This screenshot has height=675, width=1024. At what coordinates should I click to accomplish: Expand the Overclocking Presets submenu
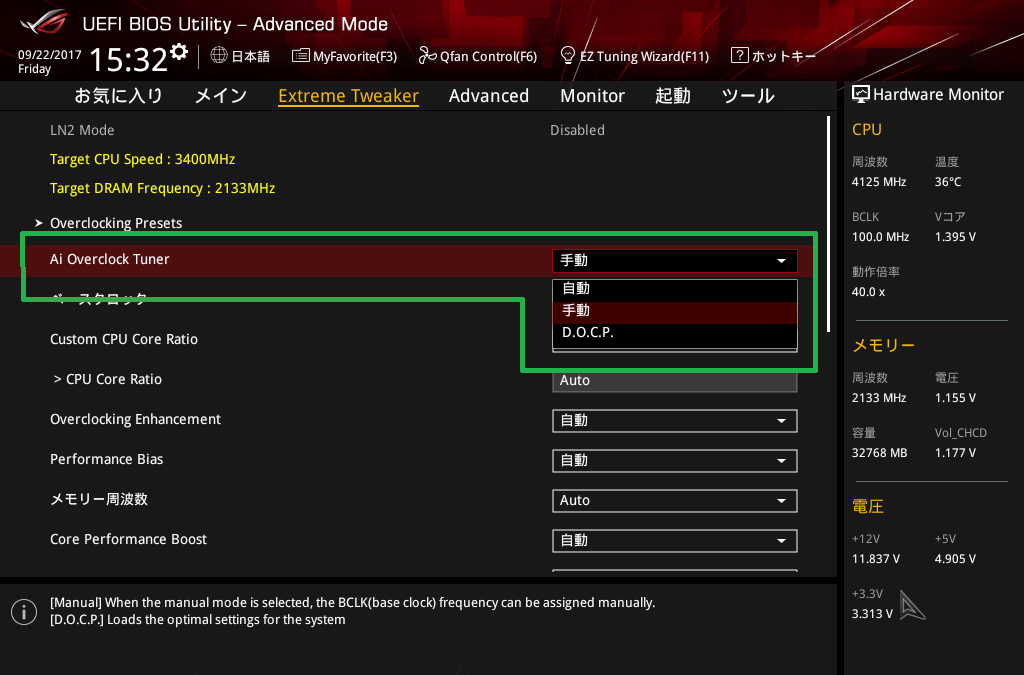click(x=116, y=223)
